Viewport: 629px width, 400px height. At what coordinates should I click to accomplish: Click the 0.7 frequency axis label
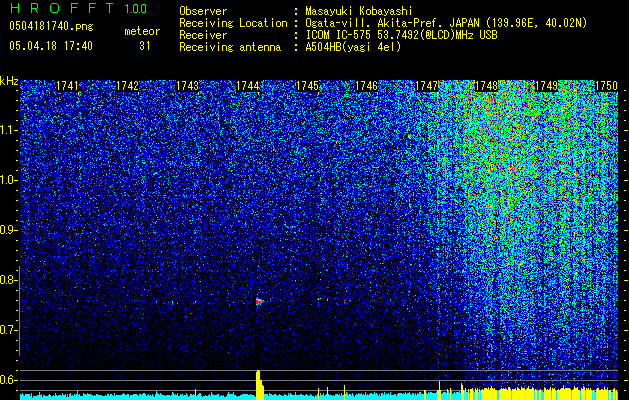click(9, 330)
